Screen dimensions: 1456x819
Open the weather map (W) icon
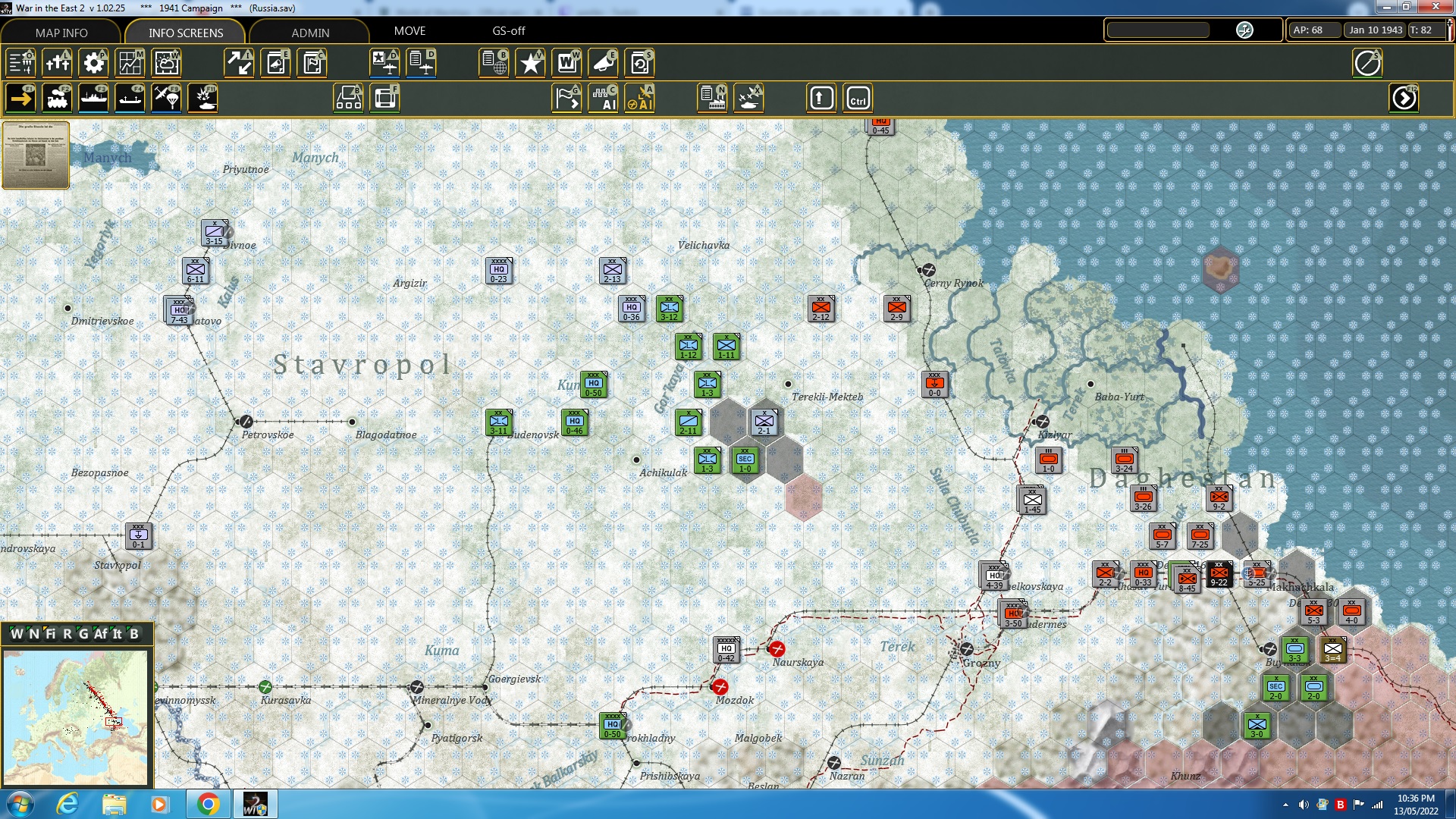[x=166, y=63]
